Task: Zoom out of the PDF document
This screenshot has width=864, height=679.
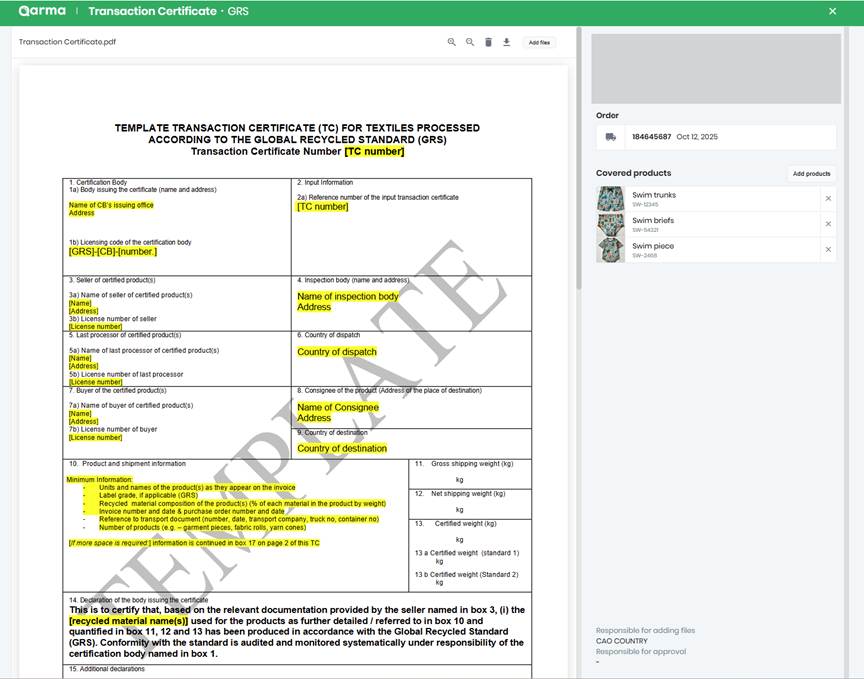Action: (469, 42)
